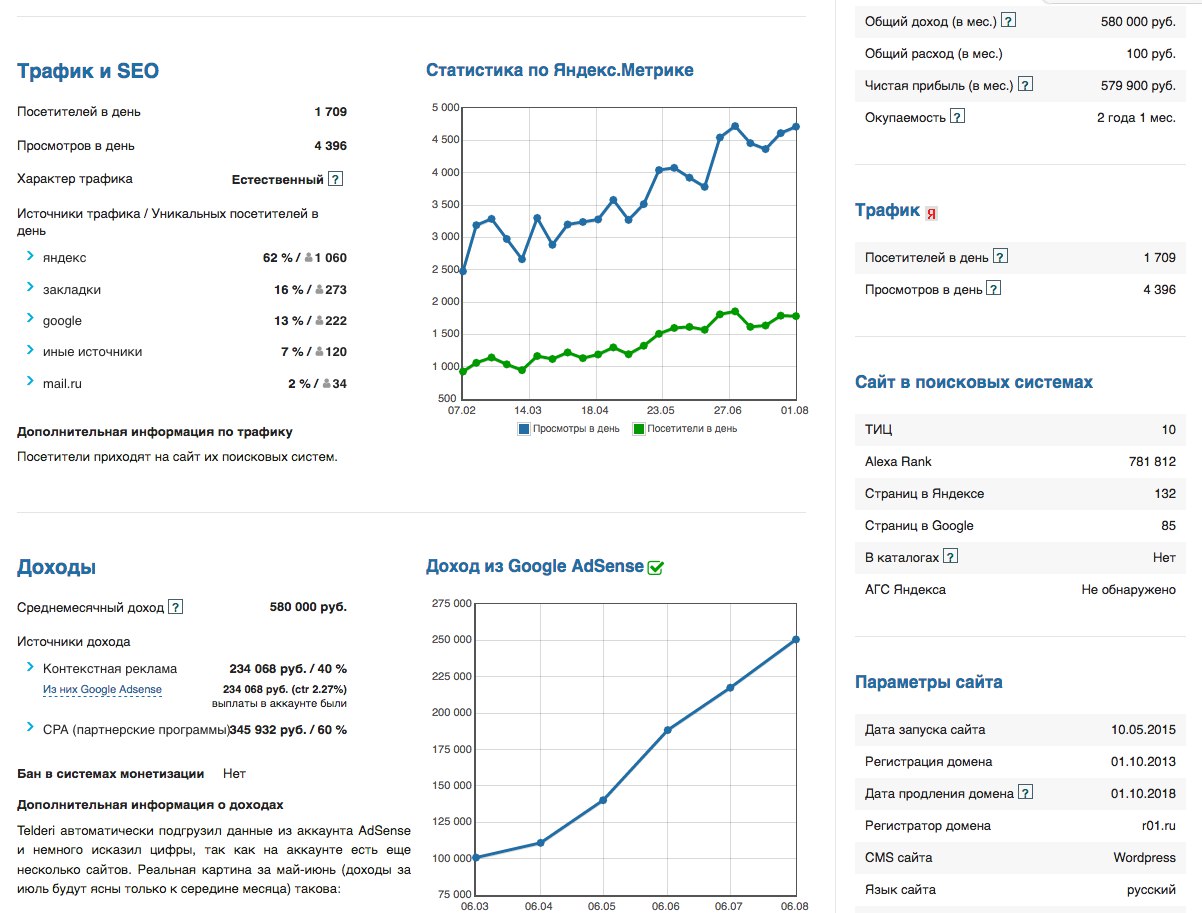Viewport: 1202px width, 913px height.
Task: Open the Из них Google Adsense link
Action: click(x=102, y=690)
